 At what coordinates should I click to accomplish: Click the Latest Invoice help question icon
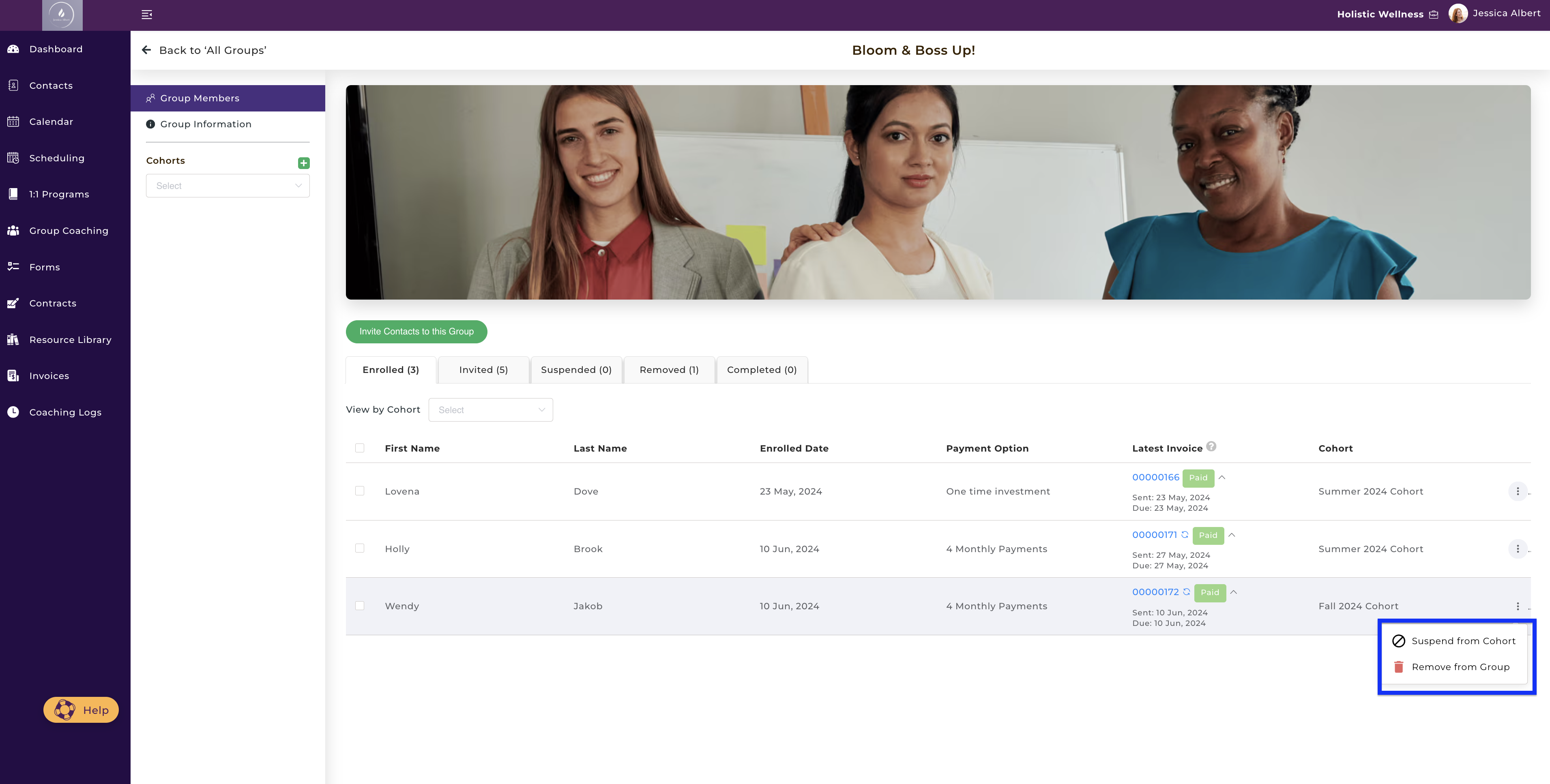tap(1211, 446)
